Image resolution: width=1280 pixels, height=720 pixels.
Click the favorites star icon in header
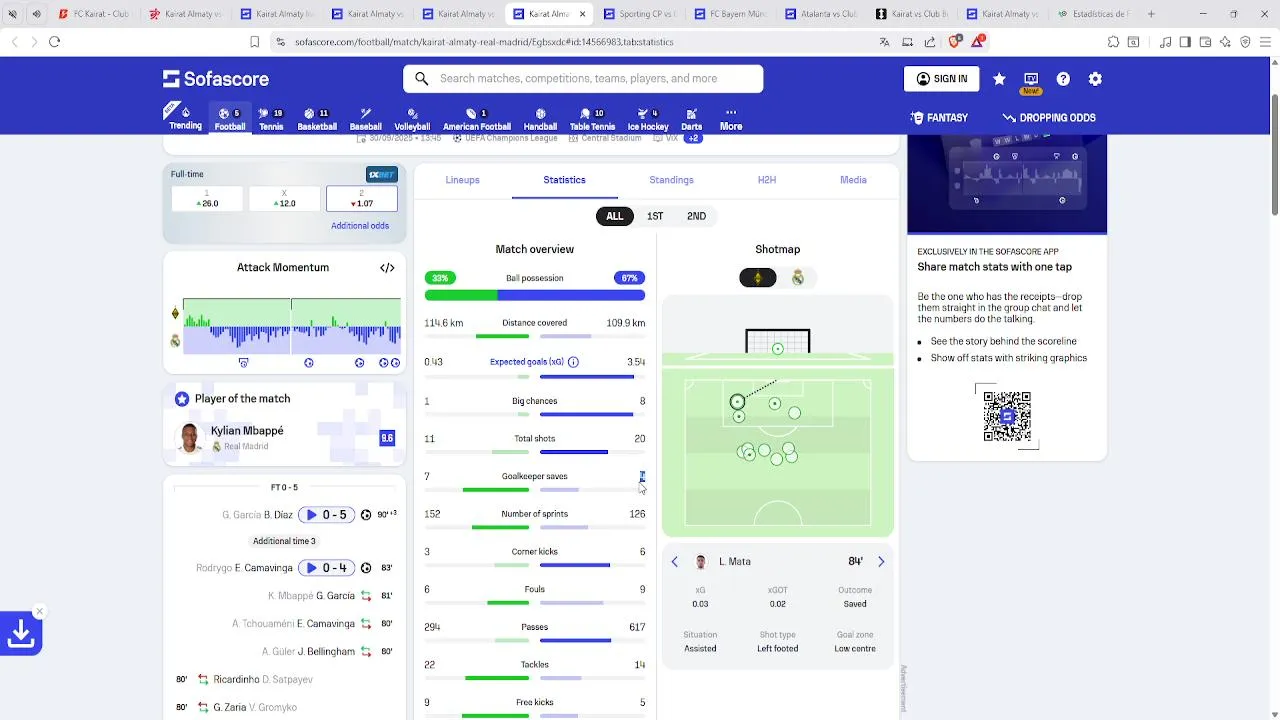tap(999, 79)
